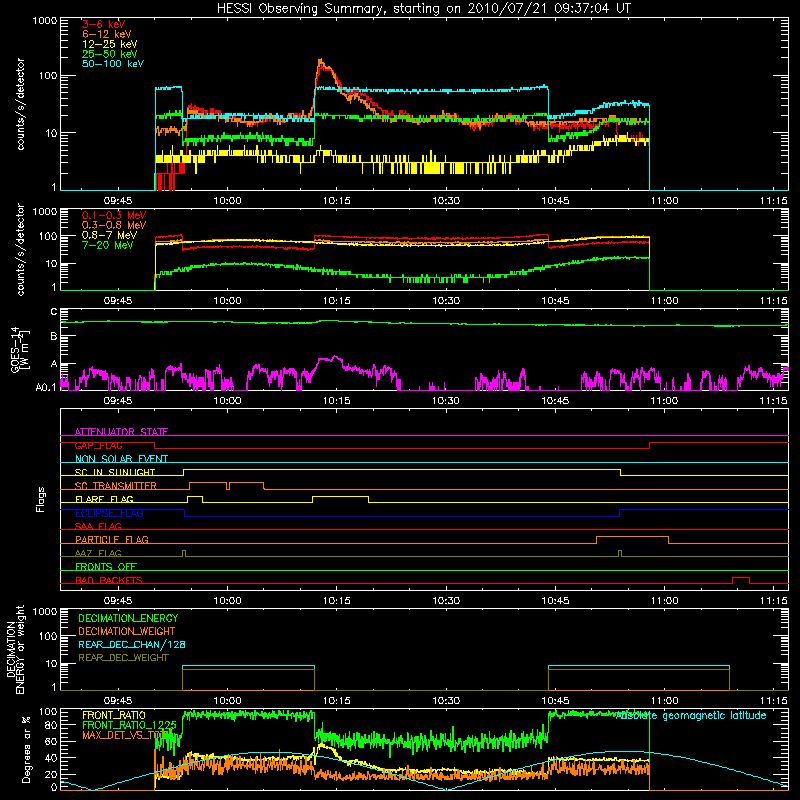800x800 pixels.
Task: Select the 25-50 keV legend label
Action: pos(110,54)
